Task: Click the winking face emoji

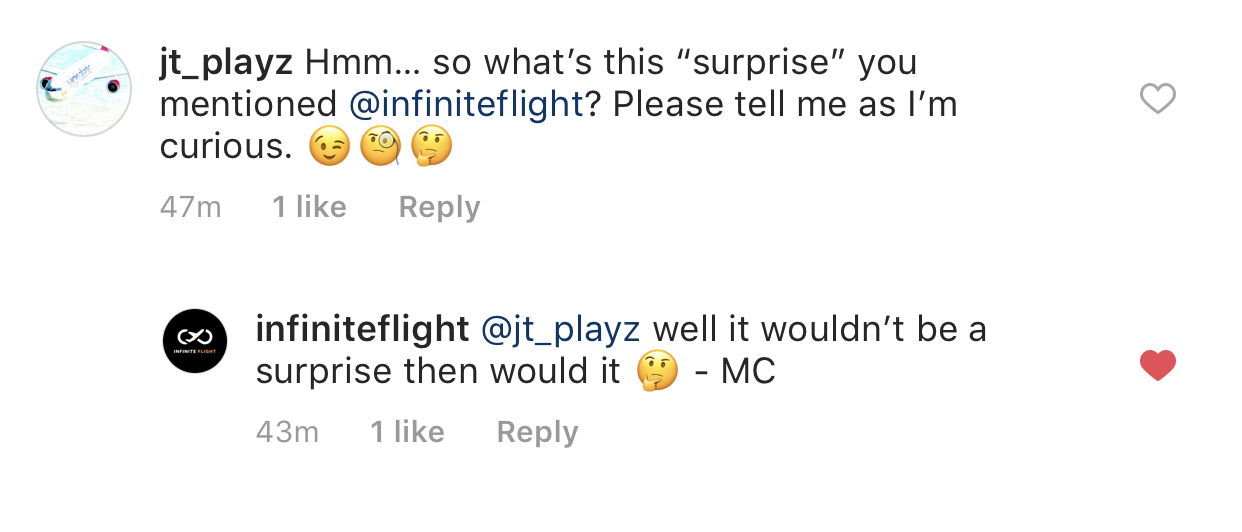Action: pos(330,148)
